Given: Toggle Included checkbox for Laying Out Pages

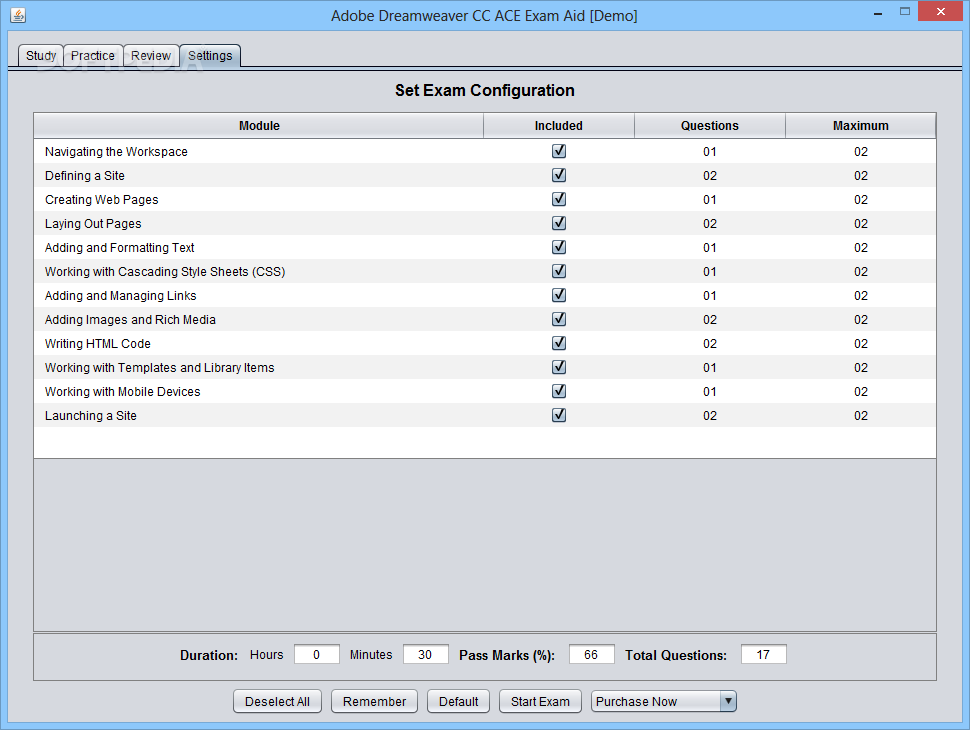Looking at the screenshot, I should pos(559,223).
